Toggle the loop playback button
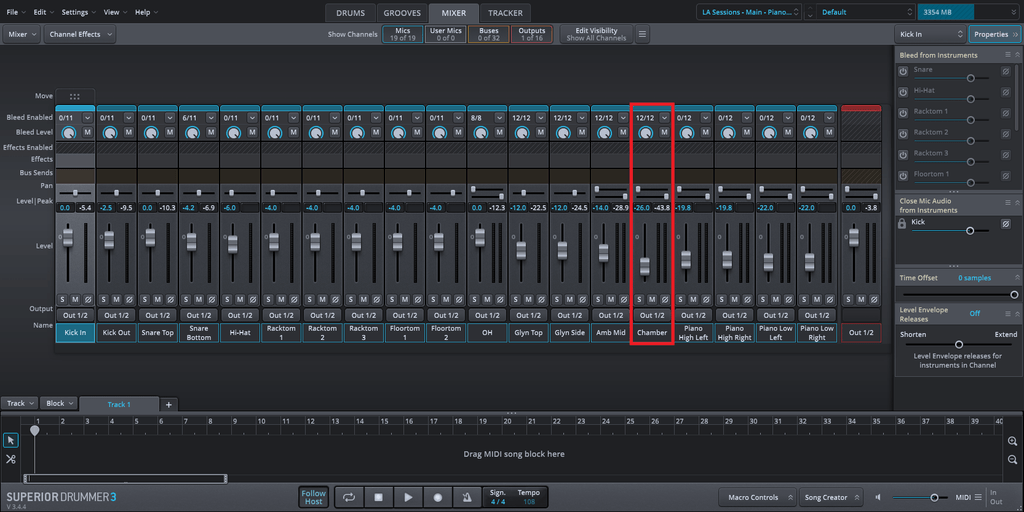Screen dimensions: 1024x512 (349, 497)
